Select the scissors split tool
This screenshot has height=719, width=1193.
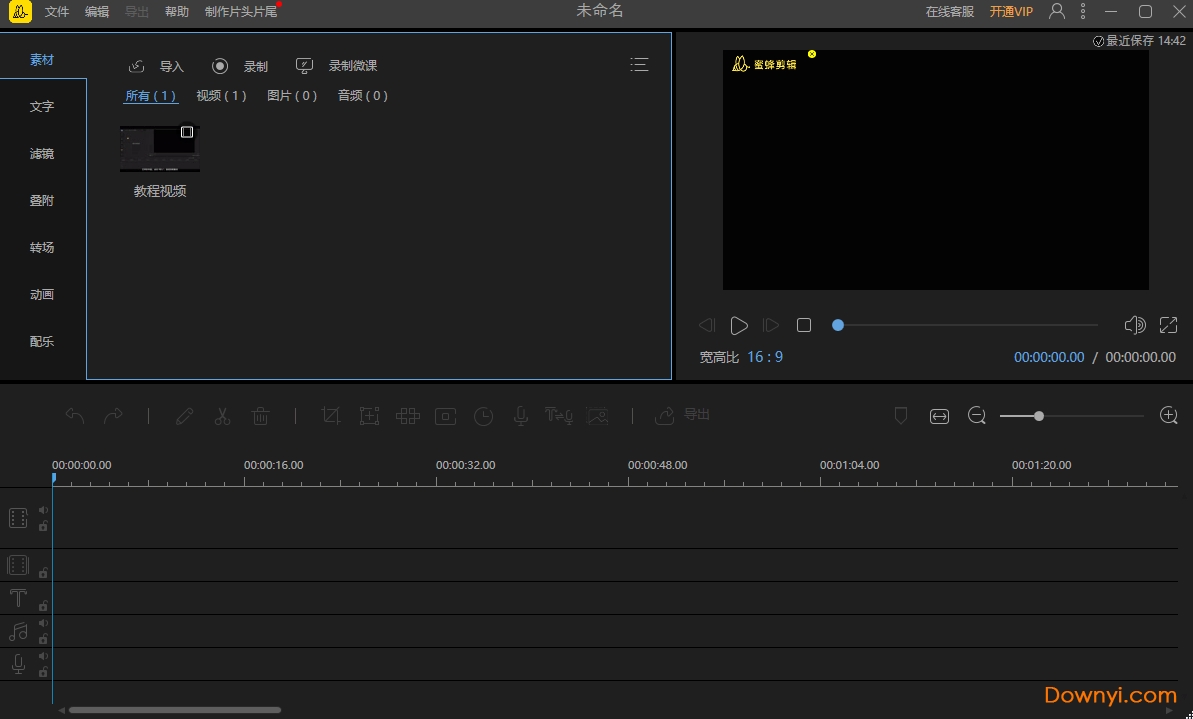pos(222,416)
